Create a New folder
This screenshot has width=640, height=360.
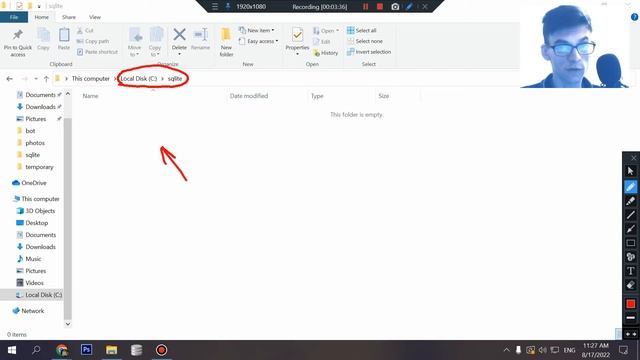(226, 42)
